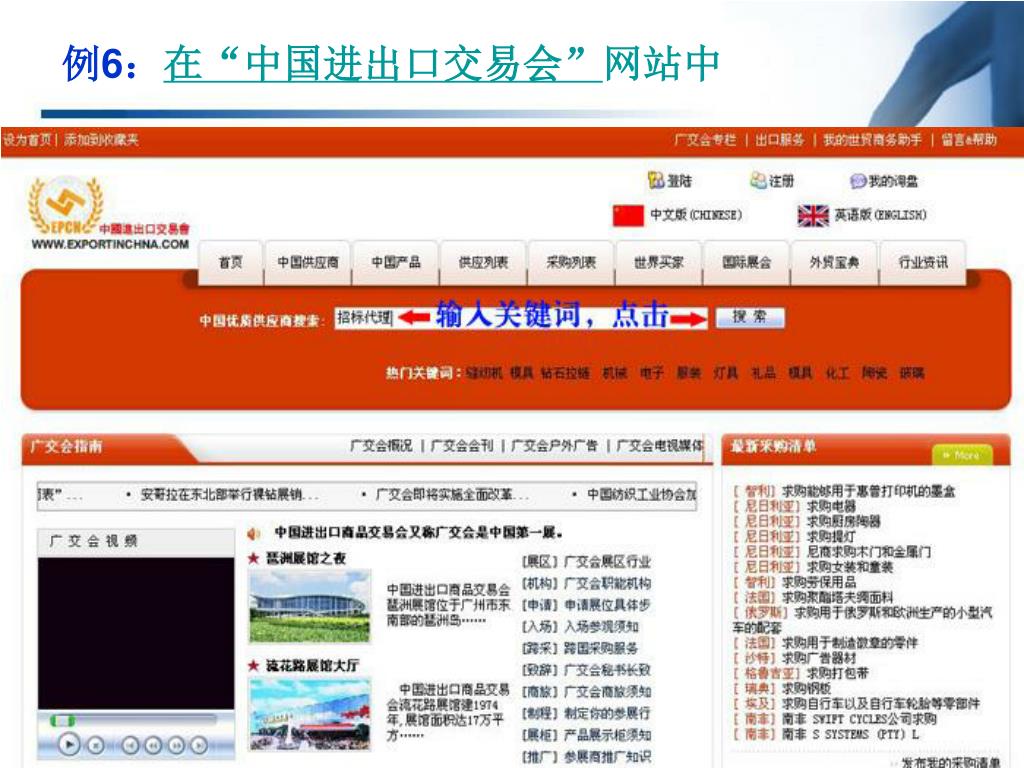Screen dimensions: 1024x768
Task: Open slide title link 中国进出口交易会
Action: click(x=383, y=63)
